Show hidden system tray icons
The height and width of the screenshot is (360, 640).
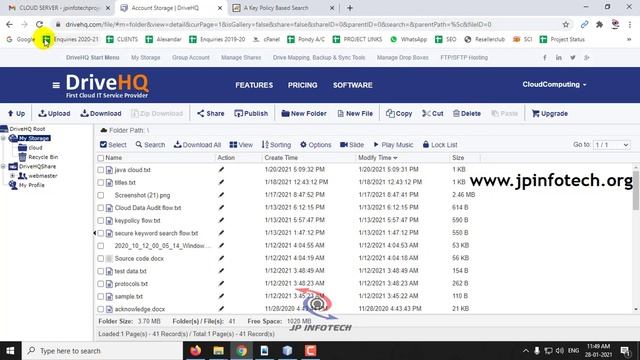526,351
